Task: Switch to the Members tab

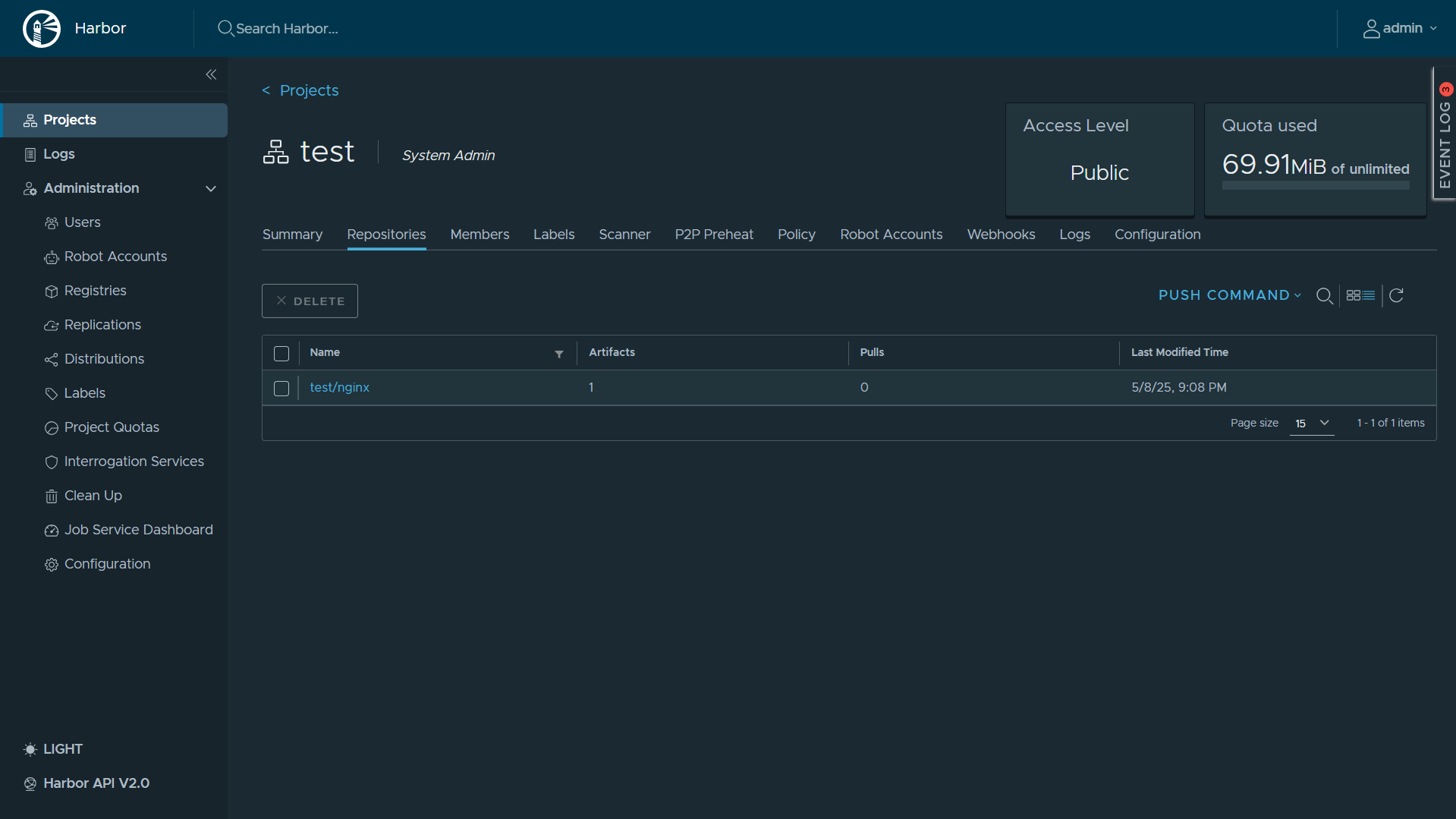Action: tap(480, 235)
